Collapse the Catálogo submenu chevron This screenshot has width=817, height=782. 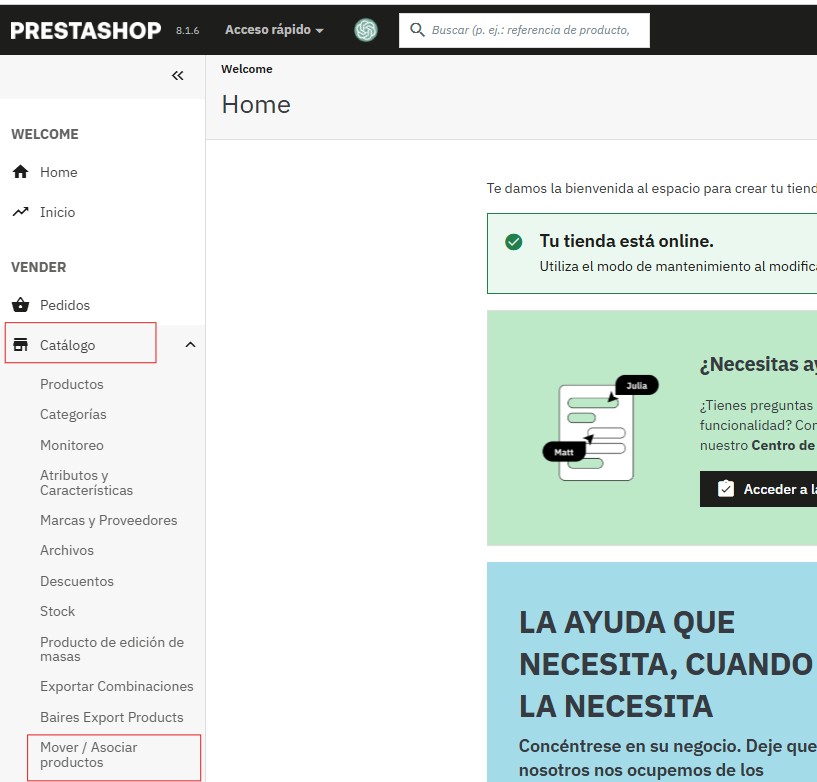click(x=190, y=345)
